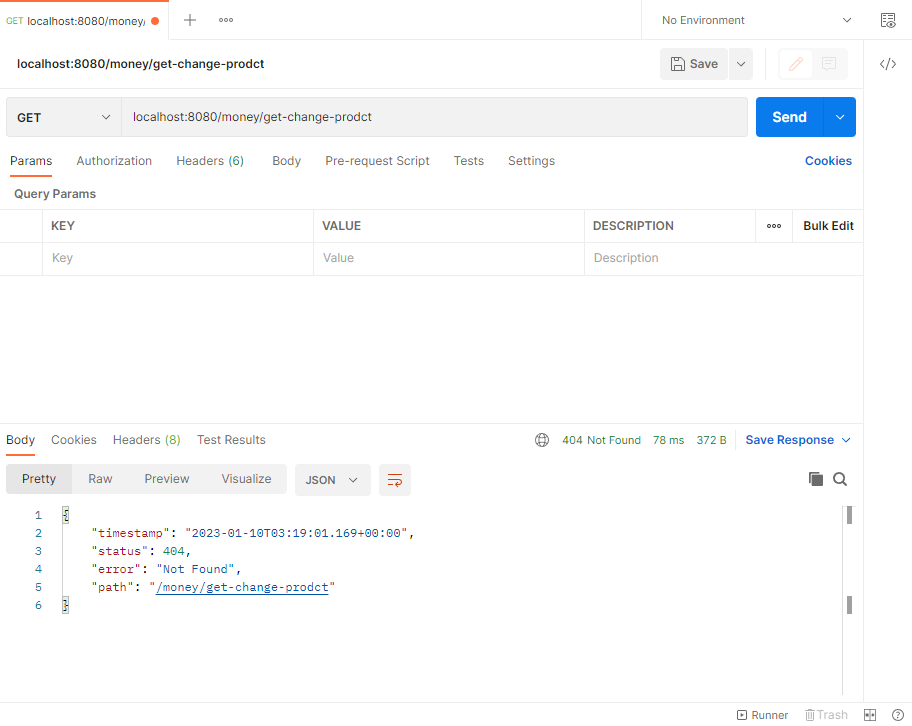The image size is (912, 726).
Task: Click Bulk Edit
Action: 828,226
